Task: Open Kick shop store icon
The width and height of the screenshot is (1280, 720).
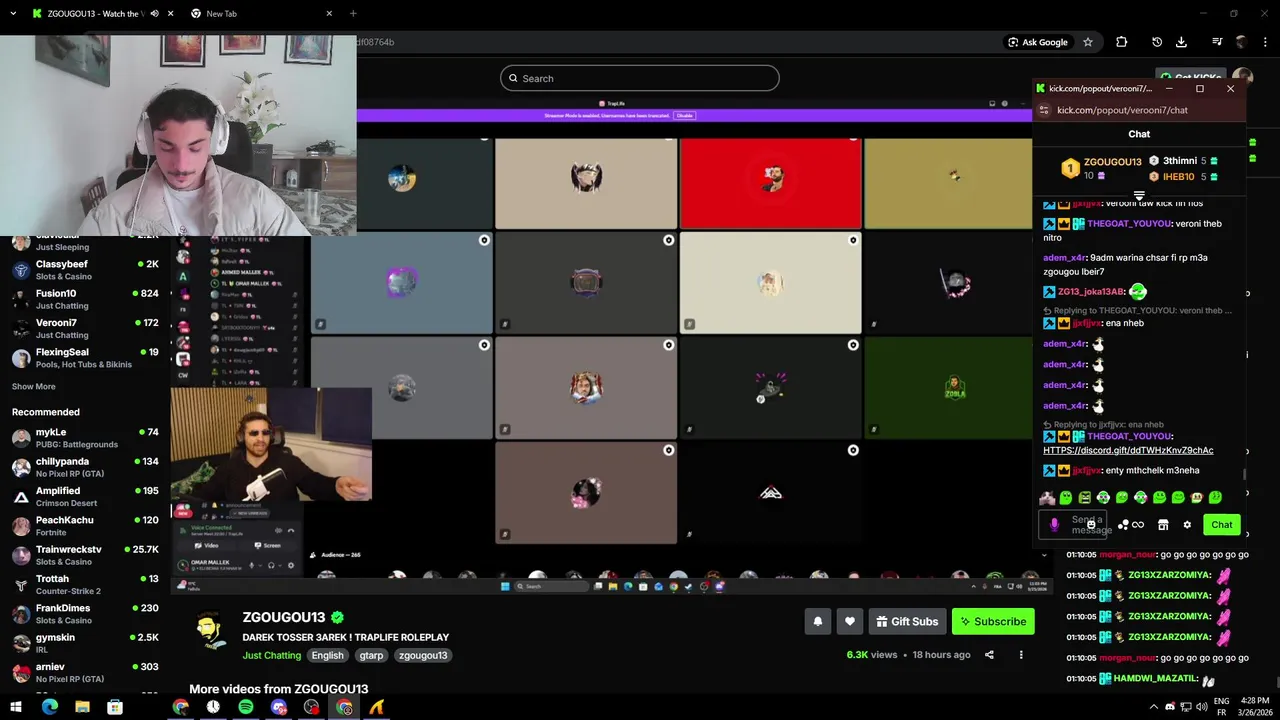Action: tap(1163, 524)
